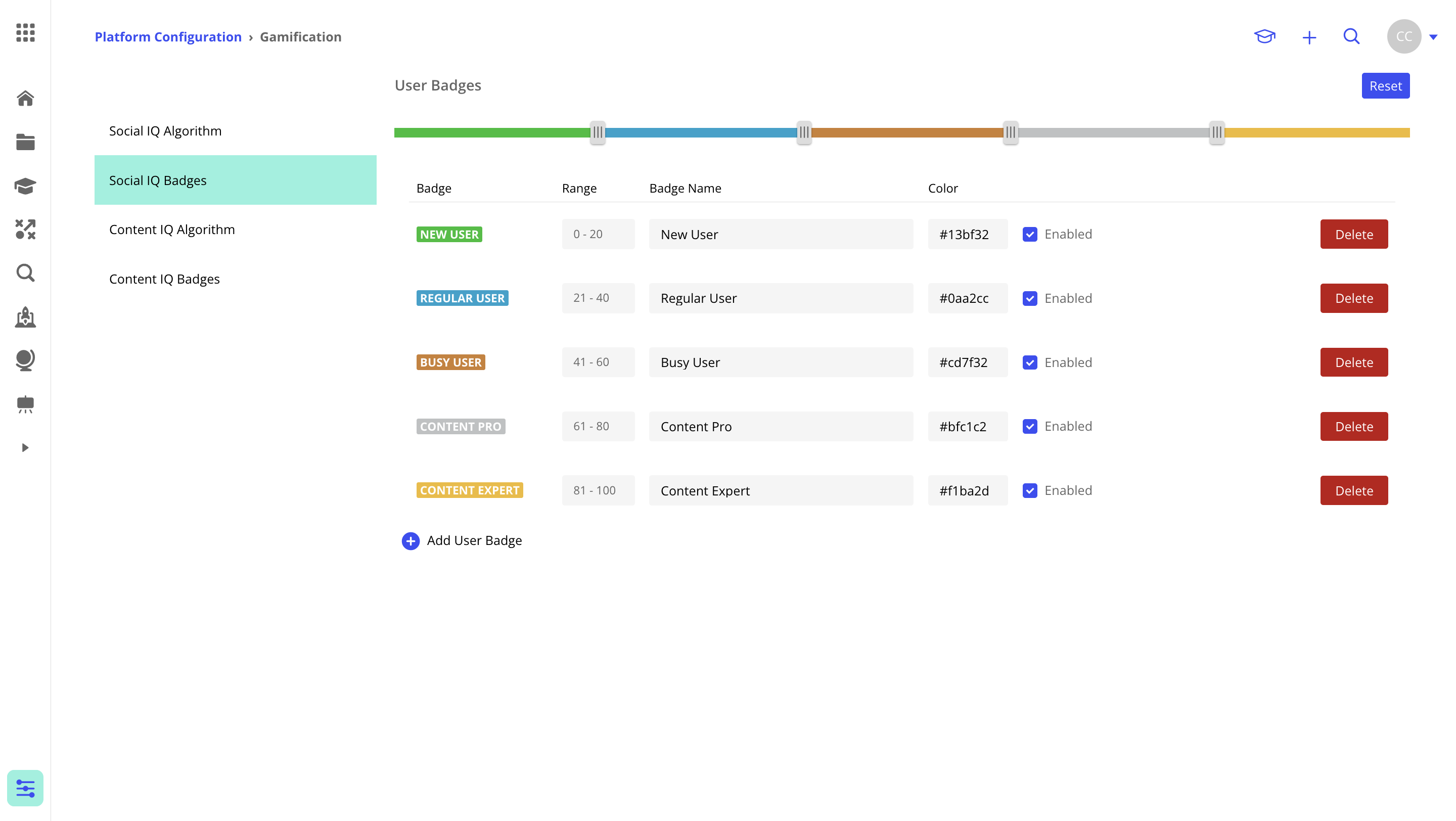This screenshot has height=821, width=1456.
Task: Go to Home via sidebar icon
Action: (x=25, y=98)
